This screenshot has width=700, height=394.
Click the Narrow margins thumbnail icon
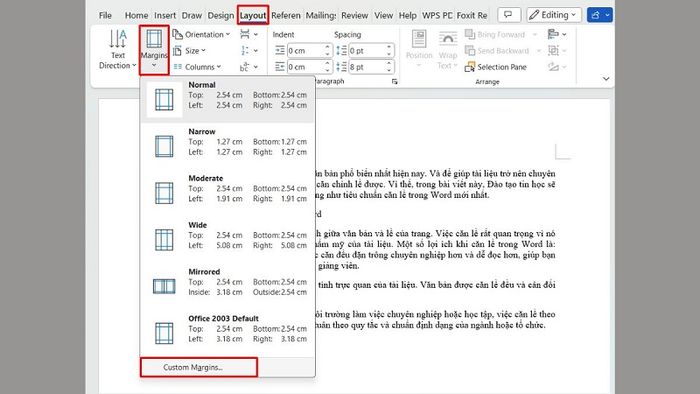coord(164,146)
